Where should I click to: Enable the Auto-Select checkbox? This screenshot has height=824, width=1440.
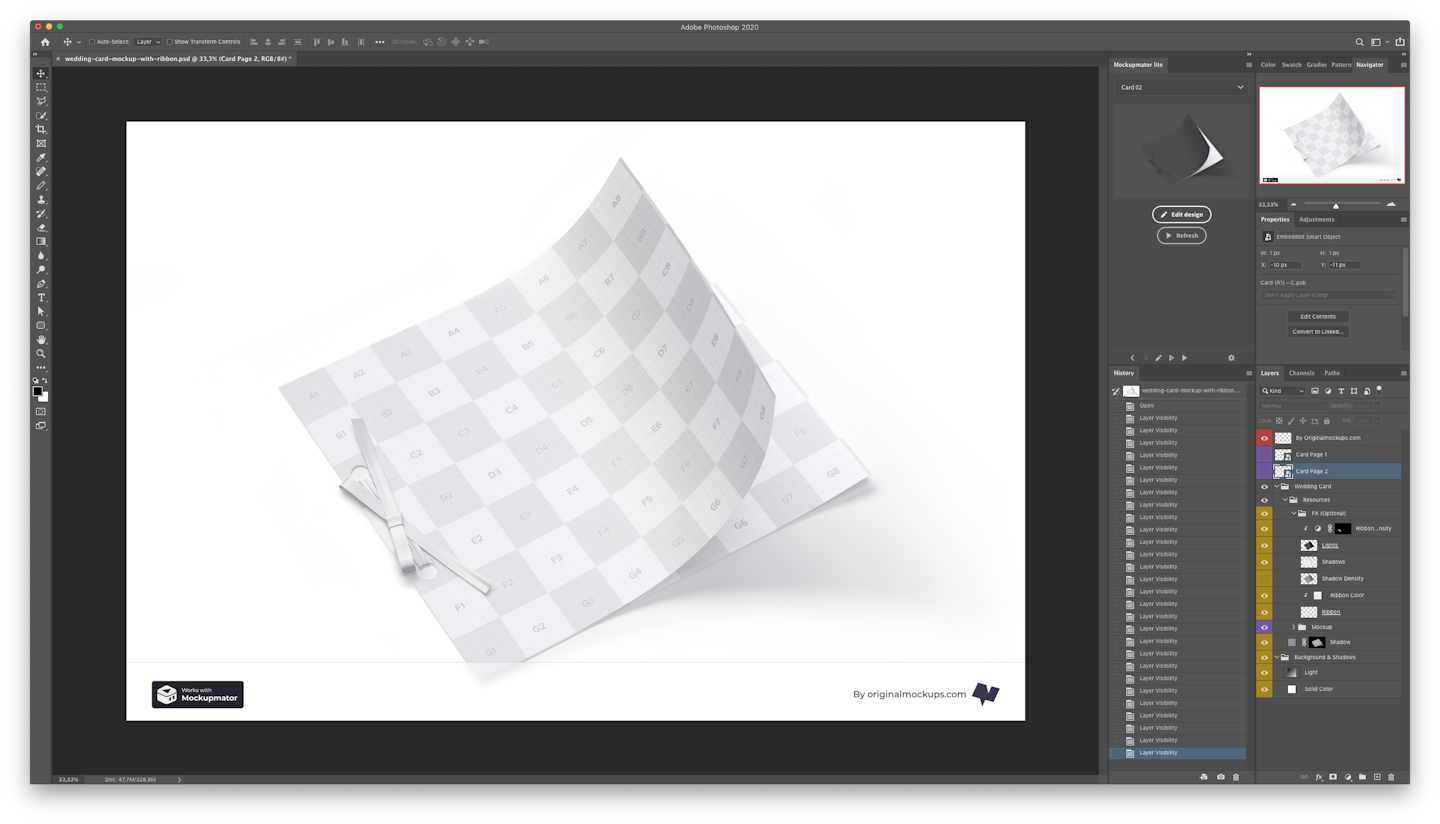(92, 42)
